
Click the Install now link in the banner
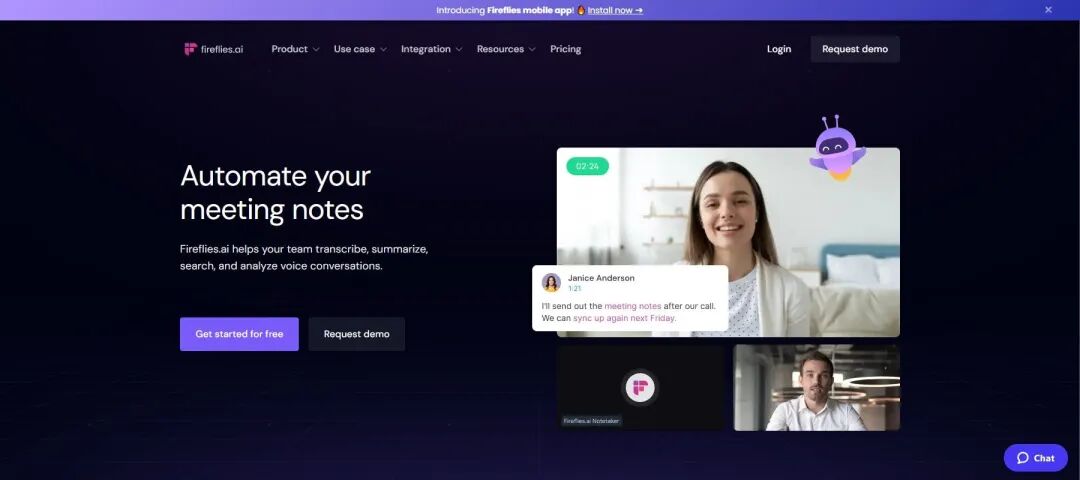[x=615, y=10]
